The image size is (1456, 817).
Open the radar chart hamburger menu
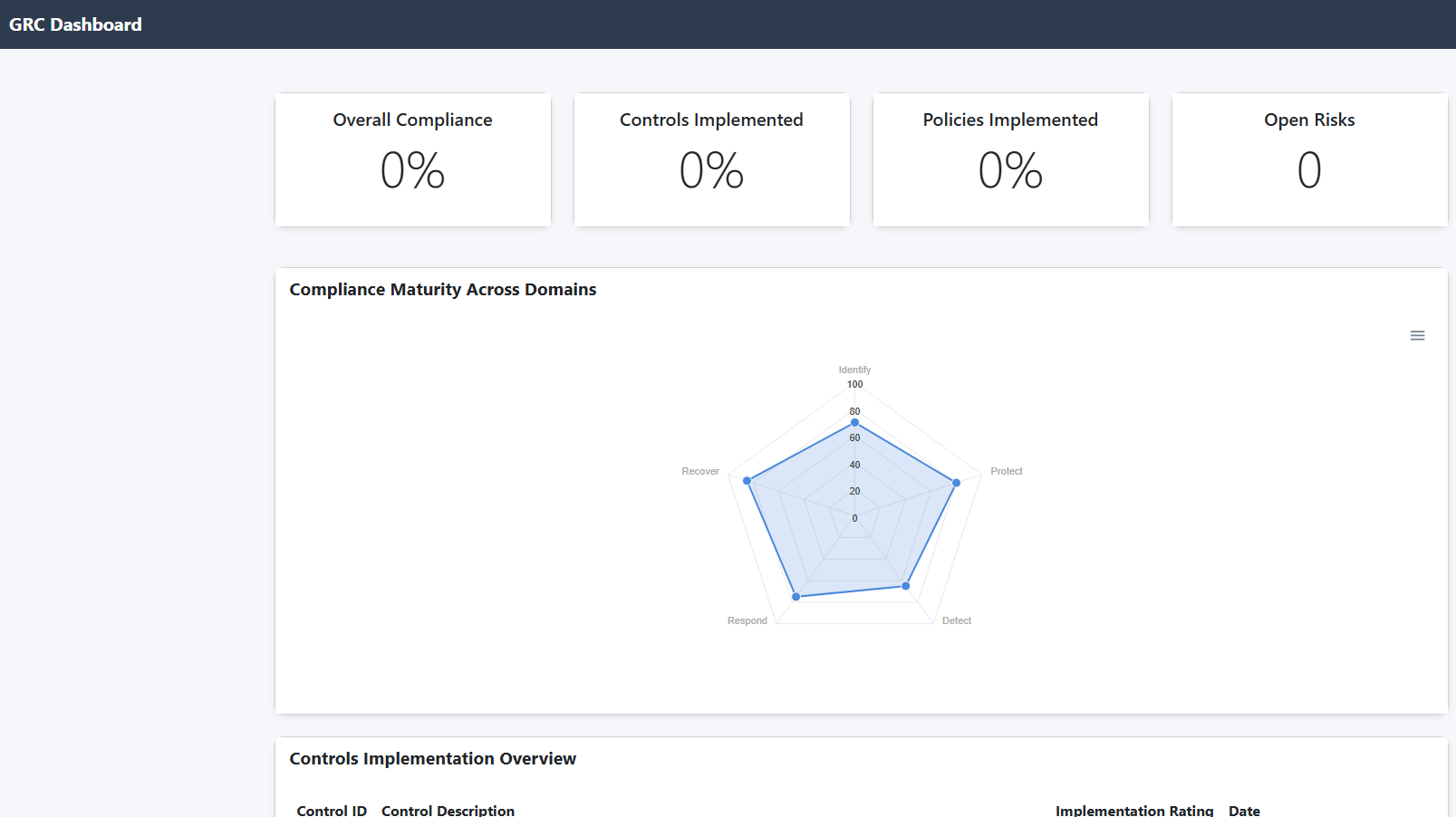click(x=1417, y=336)
